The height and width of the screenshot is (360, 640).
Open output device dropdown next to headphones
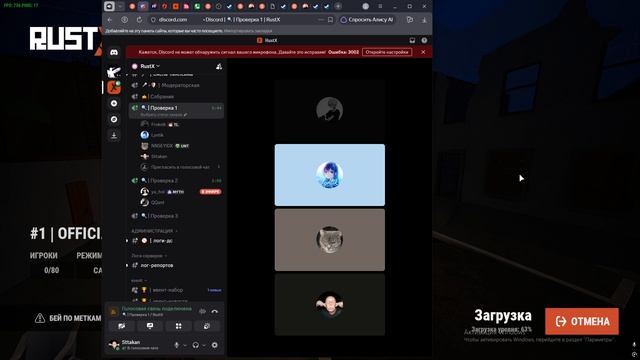coord(204,346)
